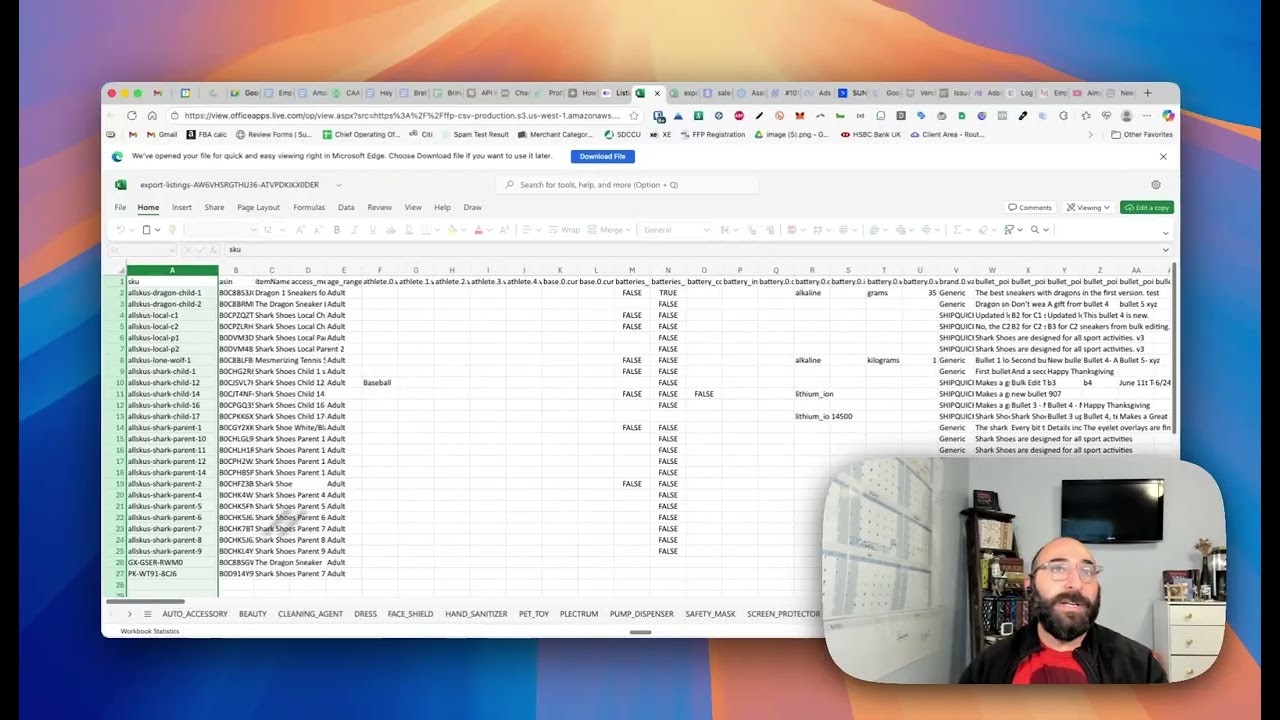Open the Draw ribbon tab
This screenshot has width=1280, height=720.
pyautogui.click(x=473, y=208)
